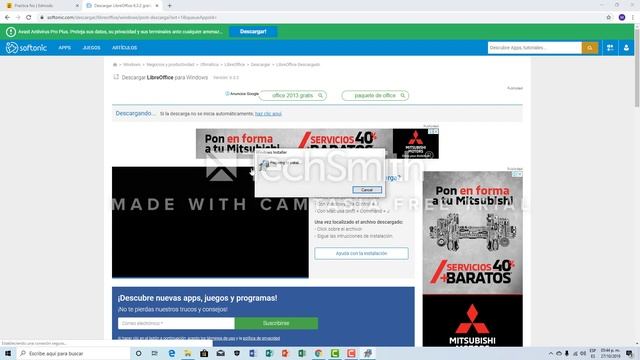Open the Action Center notification icon
Screen dimensions: 640x360
coord(629,353)
